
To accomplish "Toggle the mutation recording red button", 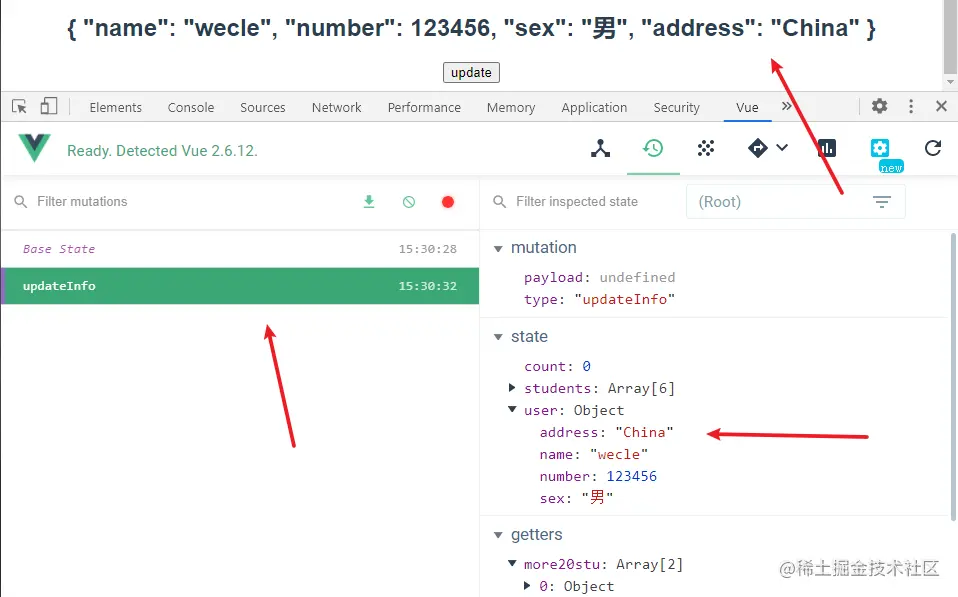I will (448, 202).
